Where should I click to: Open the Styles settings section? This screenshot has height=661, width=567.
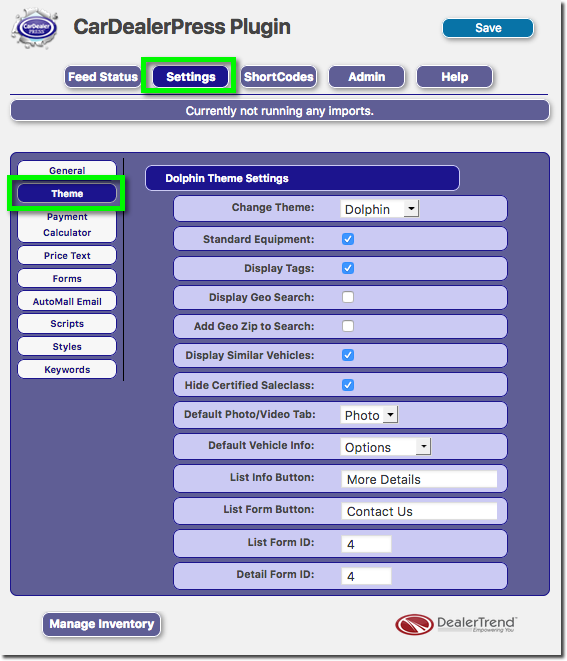67,347
